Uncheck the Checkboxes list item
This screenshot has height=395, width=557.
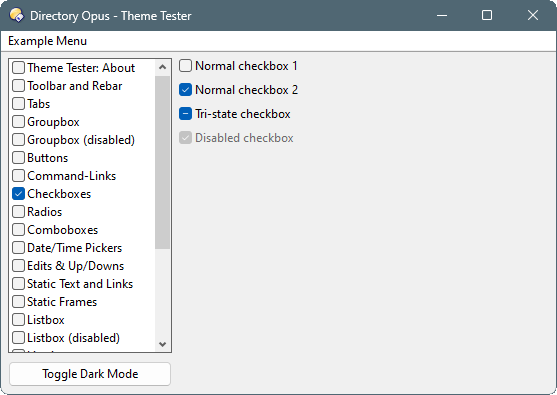coord(18,194)
